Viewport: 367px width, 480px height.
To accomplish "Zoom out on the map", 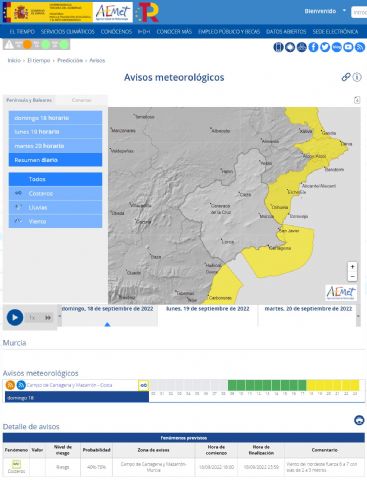I will click(352, 276).
